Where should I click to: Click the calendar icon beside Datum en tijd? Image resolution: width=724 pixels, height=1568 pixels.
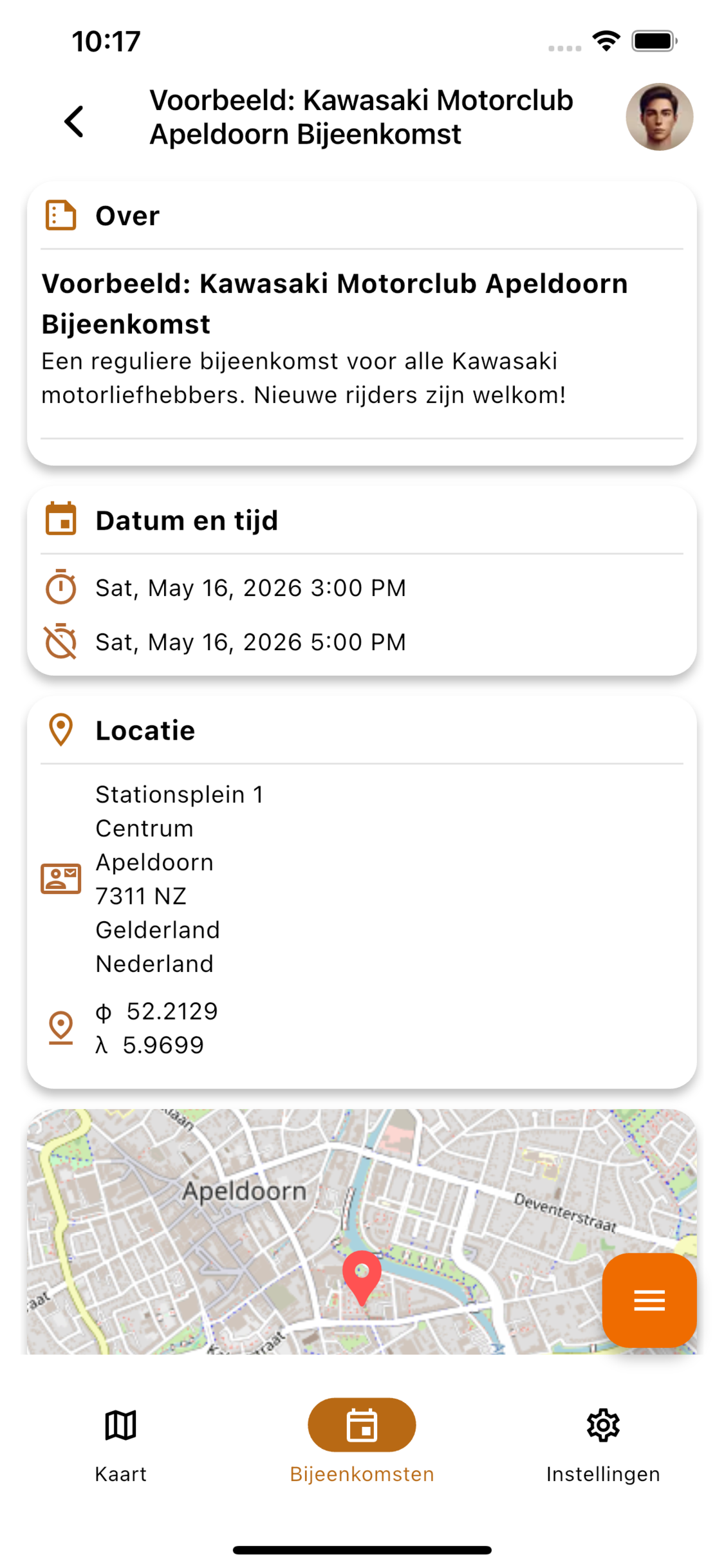[61, 519]
